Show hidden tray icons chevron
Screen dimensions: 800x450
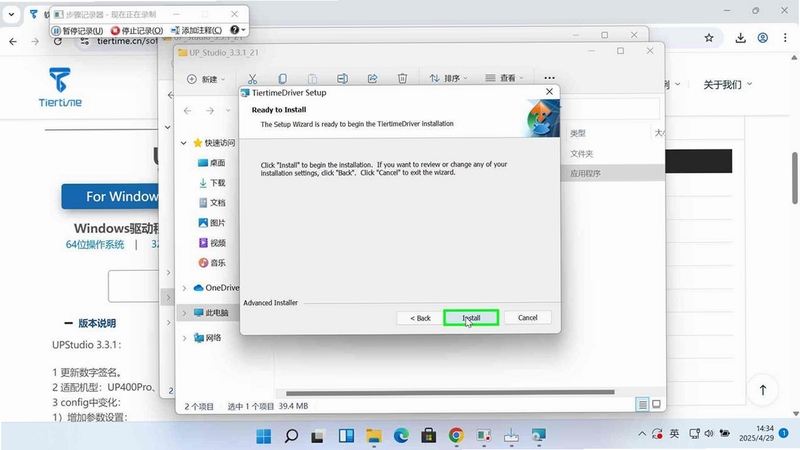click(x=642, y=434)
